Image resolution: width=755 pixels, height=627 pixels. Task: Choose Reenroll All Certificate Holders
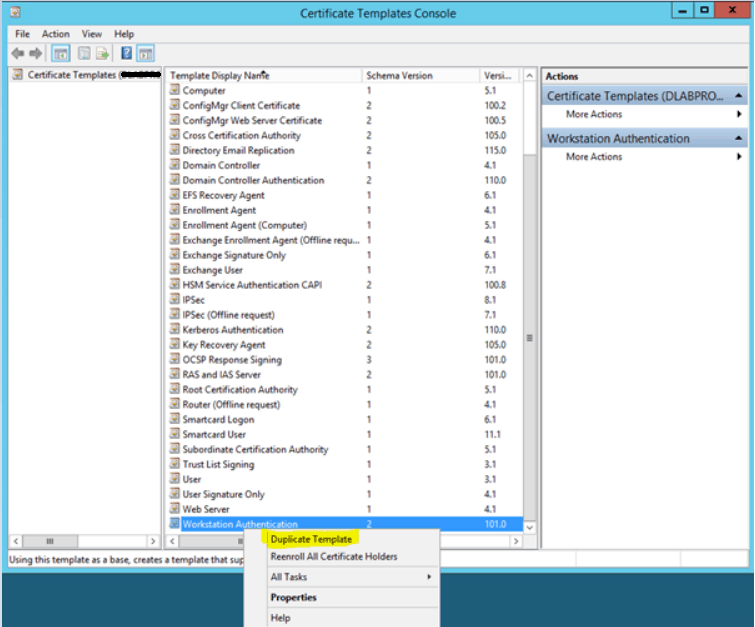(334, 556)
